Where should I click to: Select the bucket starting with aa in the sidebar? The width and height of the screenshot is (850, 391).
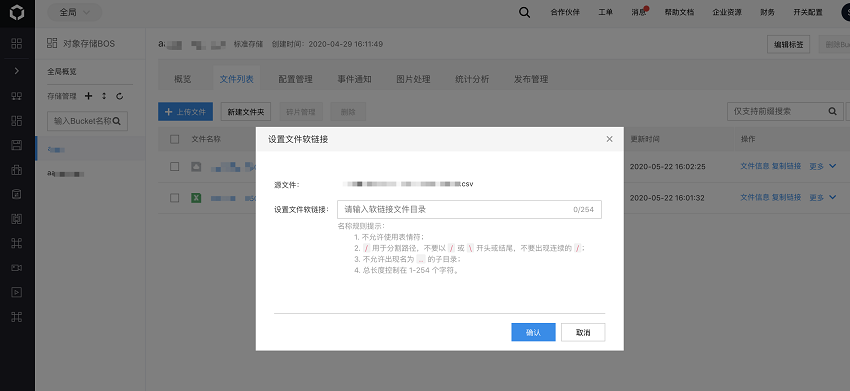click(x=66, y=174)
